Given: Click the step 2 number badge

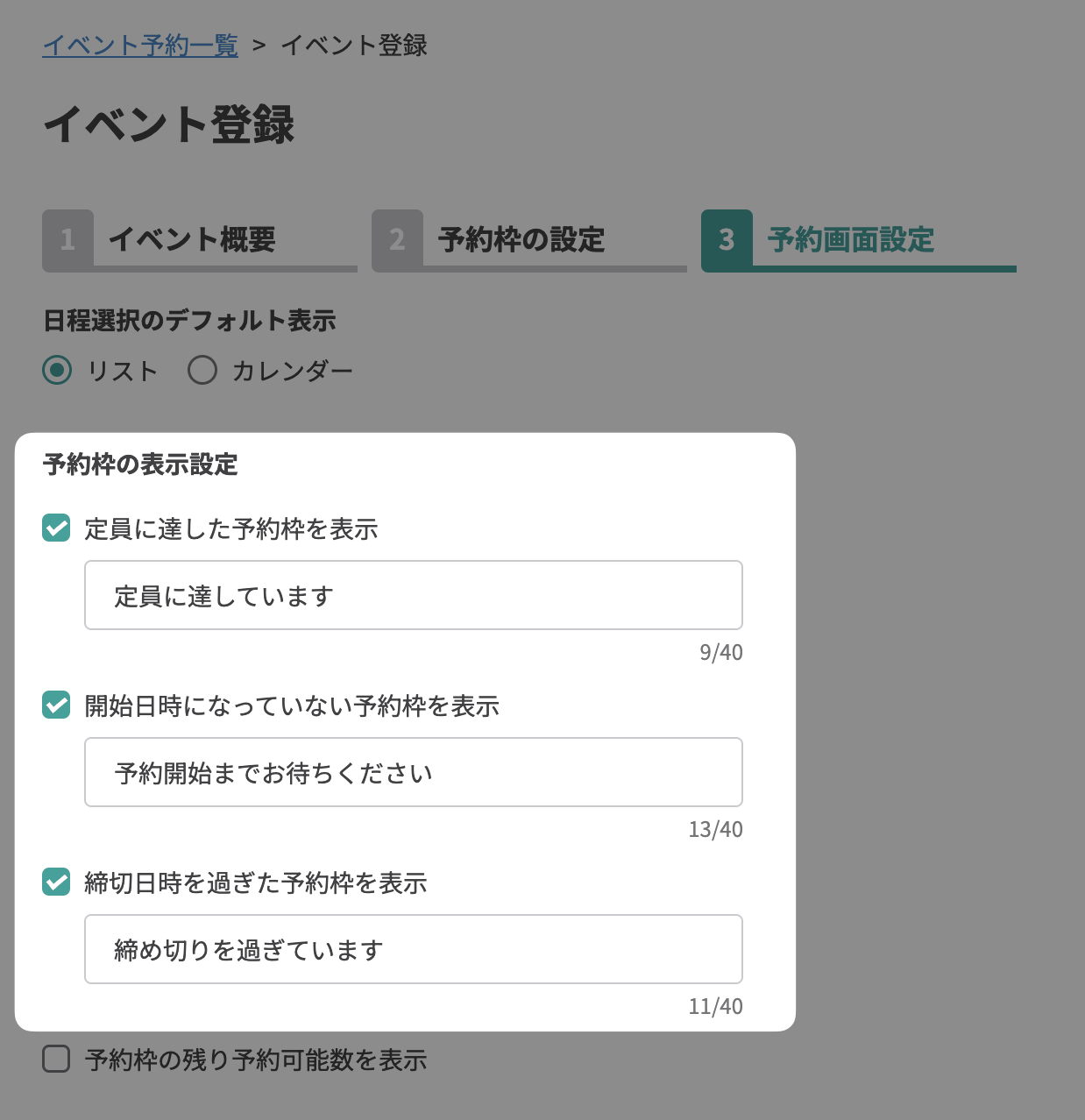Looking at the screenshot, I should coord(397,239).
